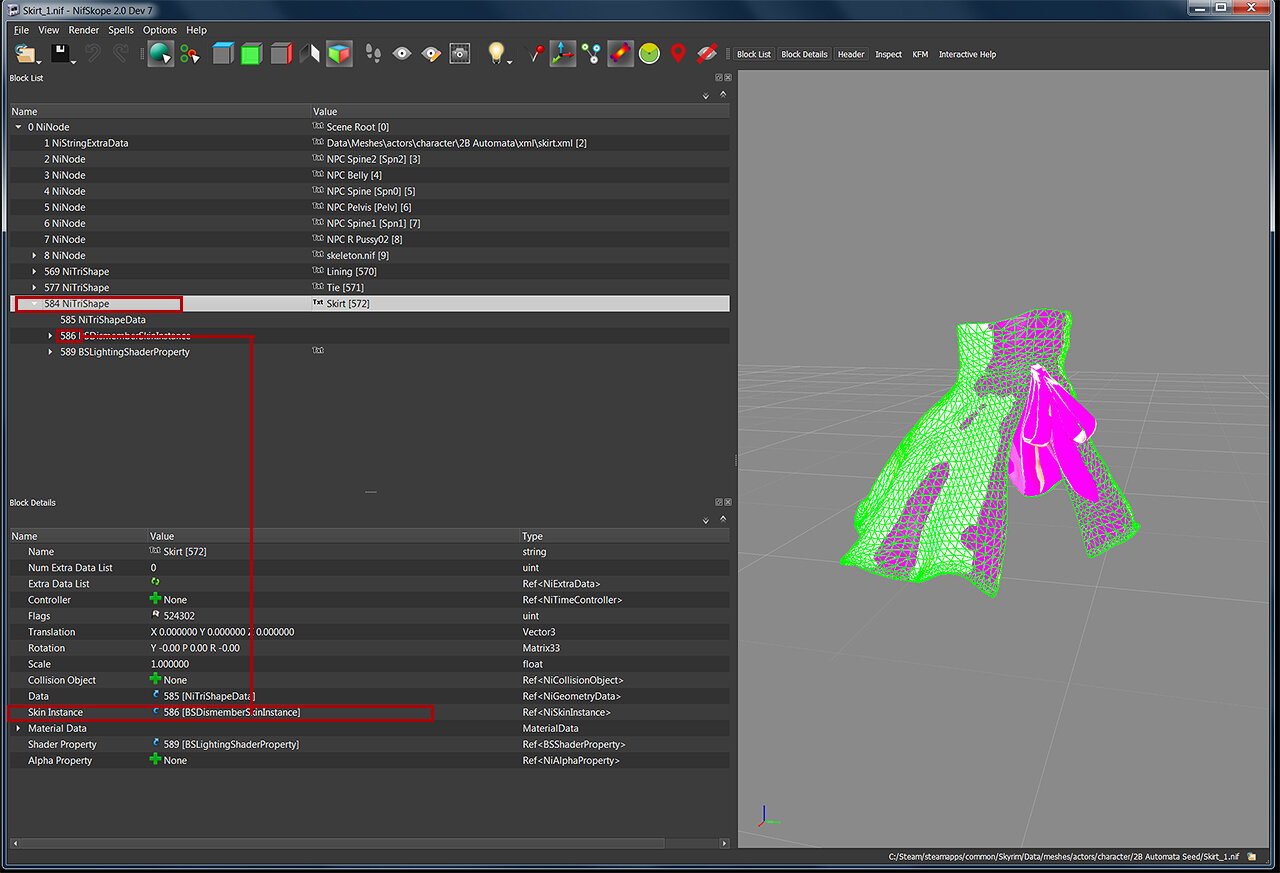Click the multicolor RGB cube icon
The height and width of the screenshot is (873, 1280).
click(x=339, y=53)
